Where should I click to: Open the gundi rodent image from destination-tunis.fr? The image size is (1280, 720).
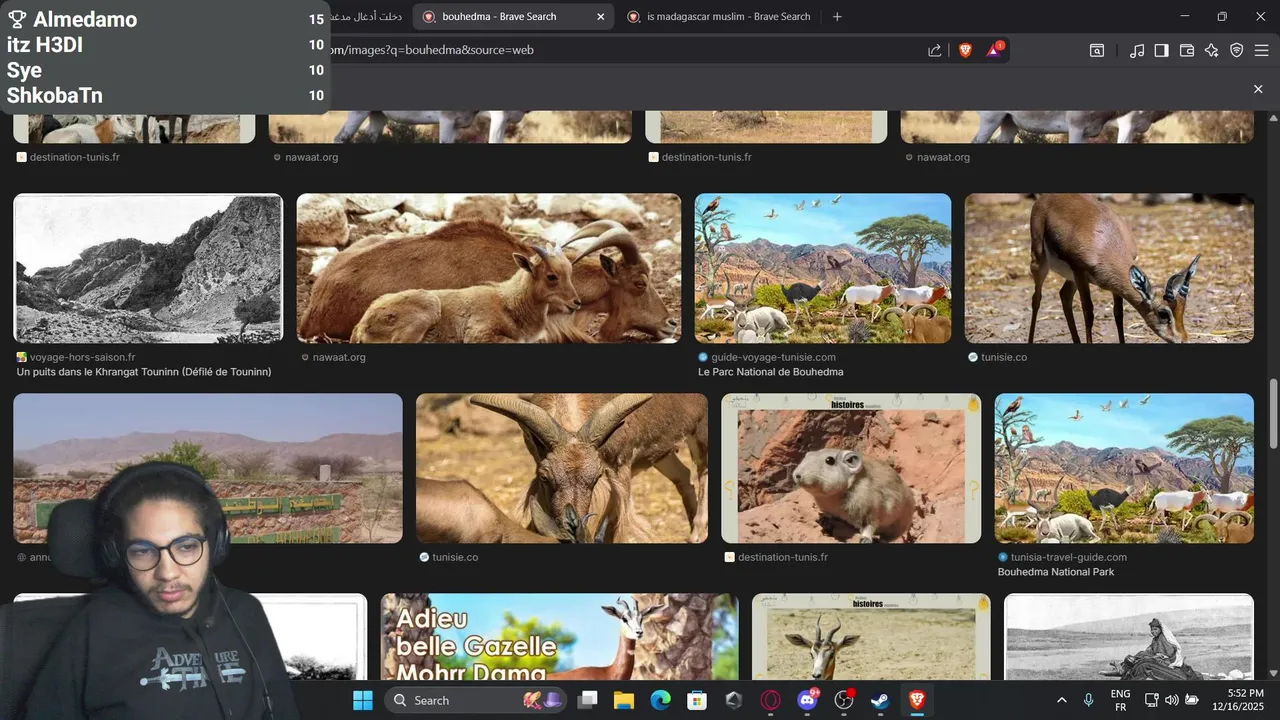click(851, 468)
